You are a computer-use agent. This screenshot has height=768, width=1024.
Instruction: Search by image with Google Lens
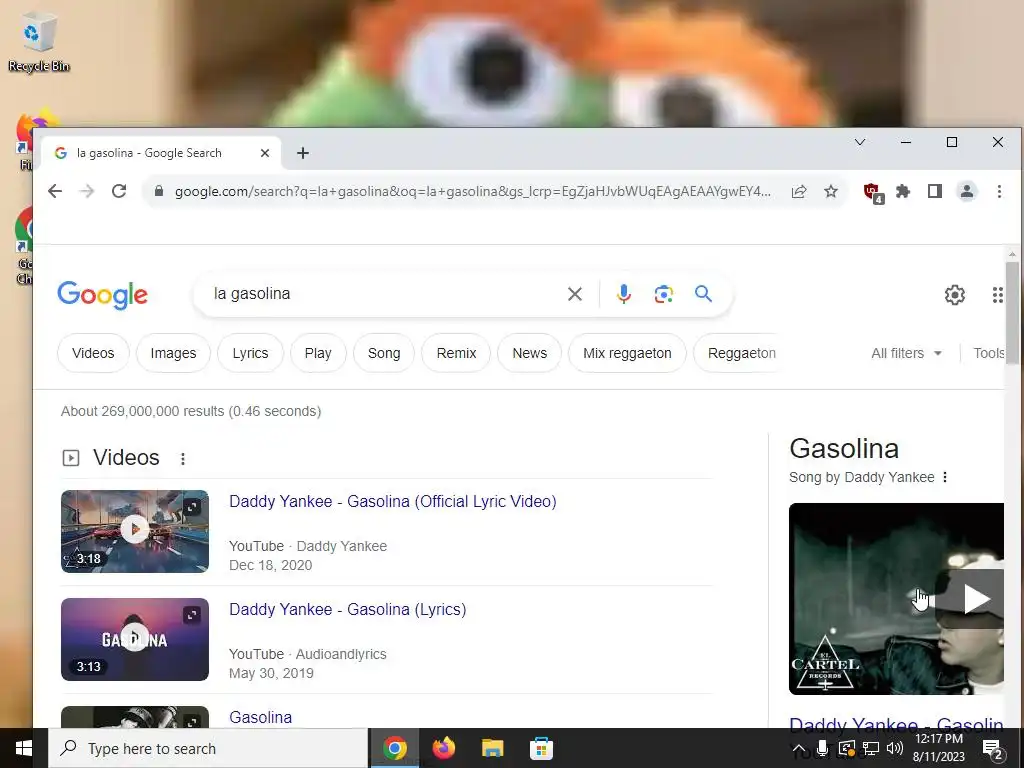point(664,294)
